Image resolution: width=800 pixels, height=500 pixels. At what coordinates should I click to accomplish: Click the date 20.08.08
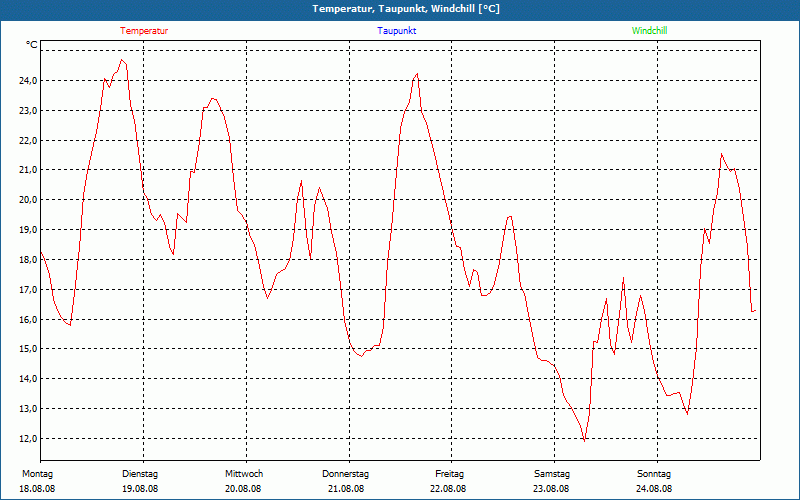click(x=243, y=489)
